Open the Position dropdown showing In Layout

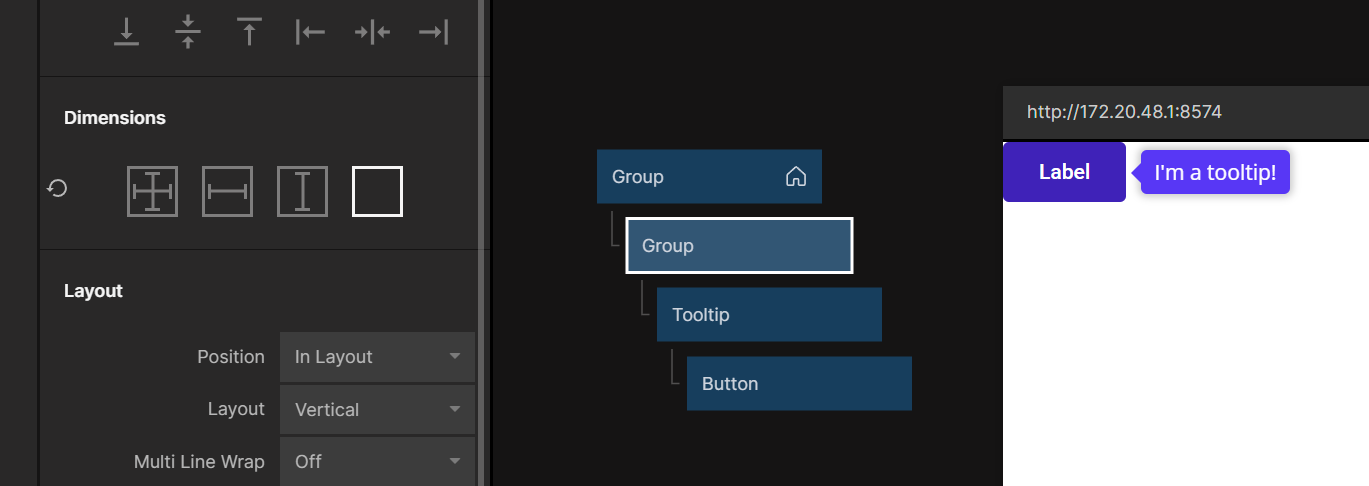377,357
